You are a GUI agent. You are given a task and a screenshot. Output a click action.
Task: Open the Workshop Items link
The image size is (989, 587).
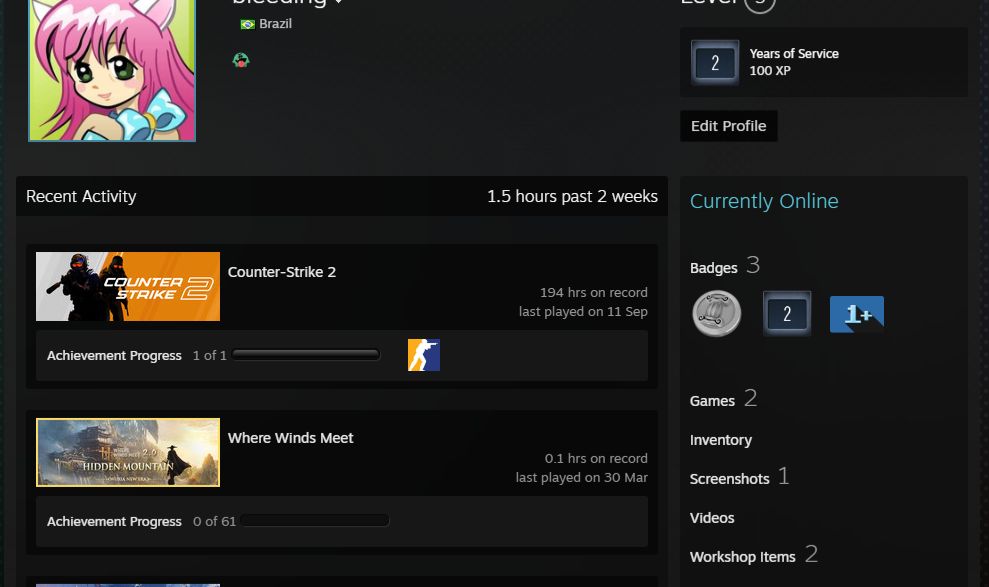click(x=742, y=557)
